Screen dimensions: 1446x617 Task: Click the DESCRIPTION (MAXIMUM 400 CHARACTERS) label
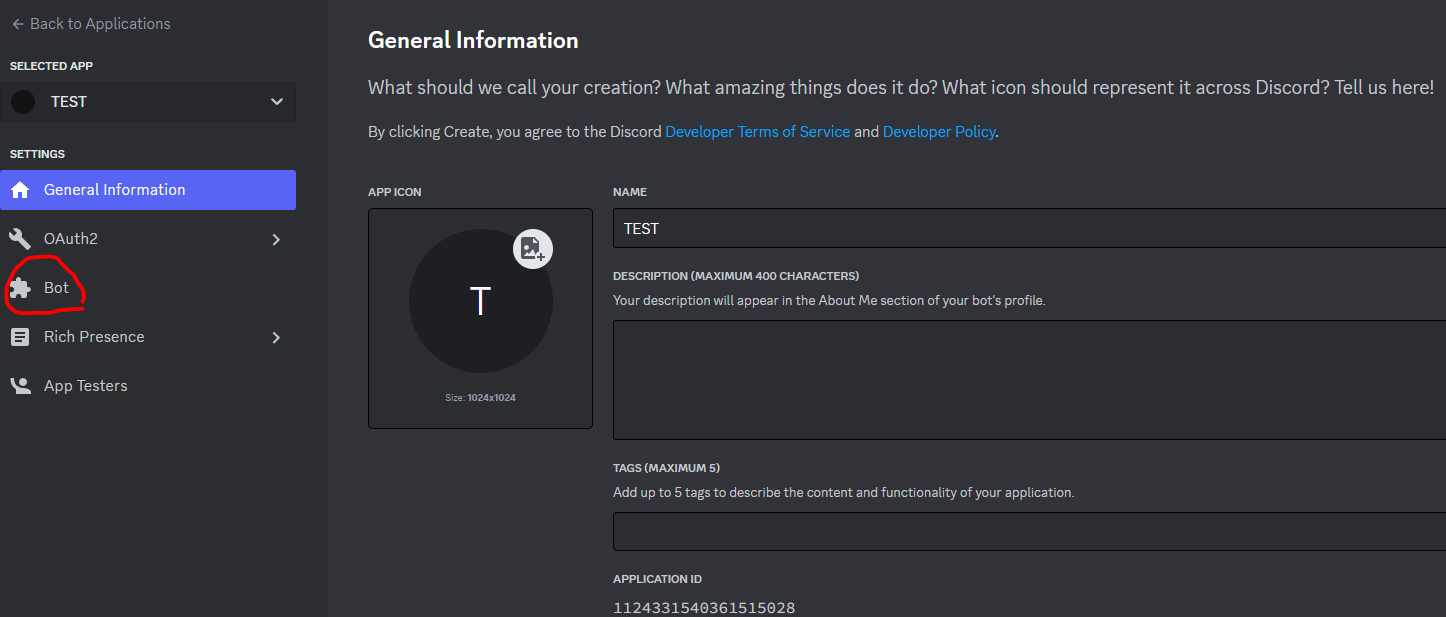(x=736, y=276)
